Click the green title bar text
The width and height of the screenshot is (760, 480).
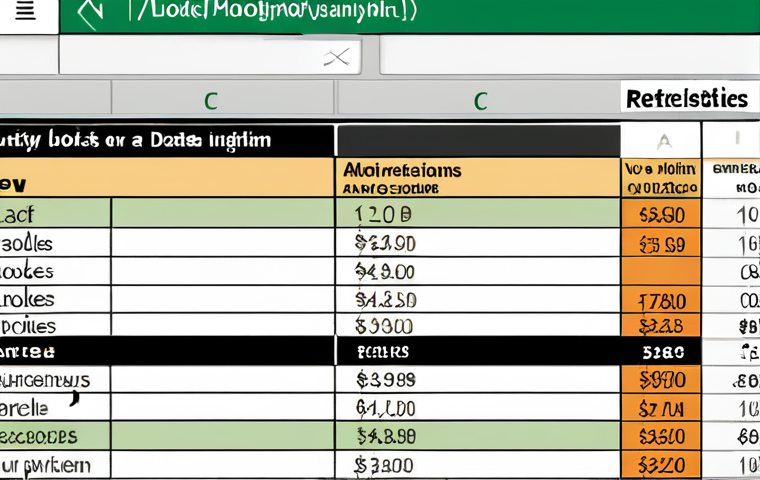pyautogui.click(x=276, y=11)
